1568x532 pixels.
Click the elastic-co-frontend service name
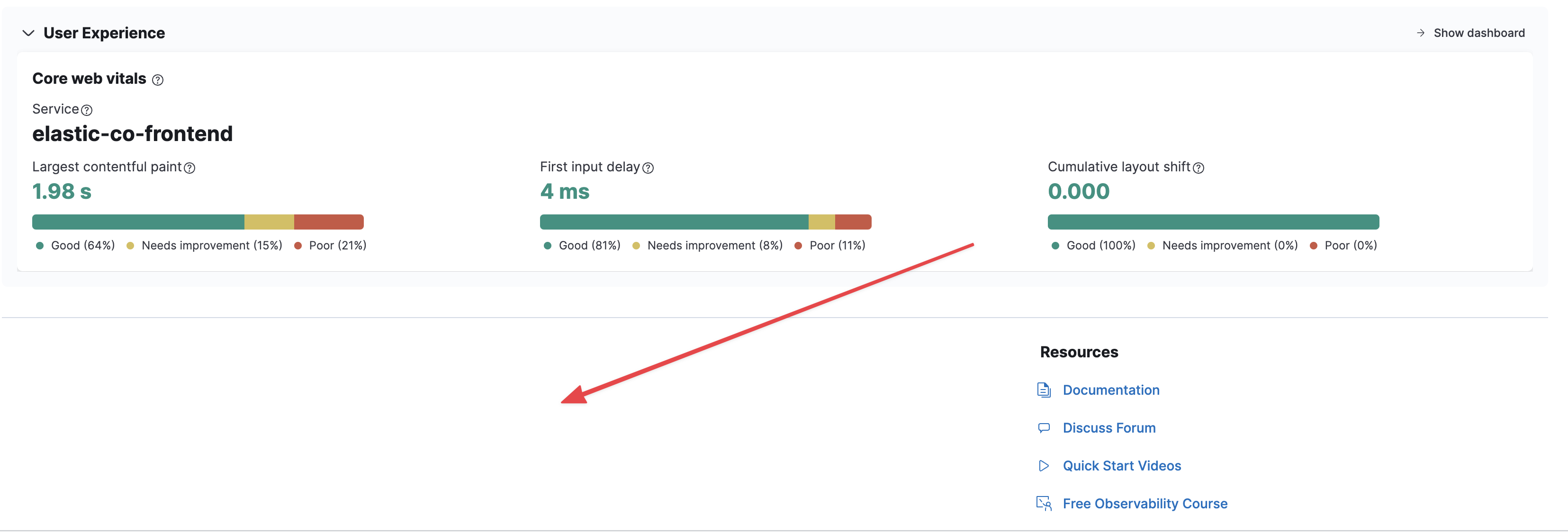point(133,134)
